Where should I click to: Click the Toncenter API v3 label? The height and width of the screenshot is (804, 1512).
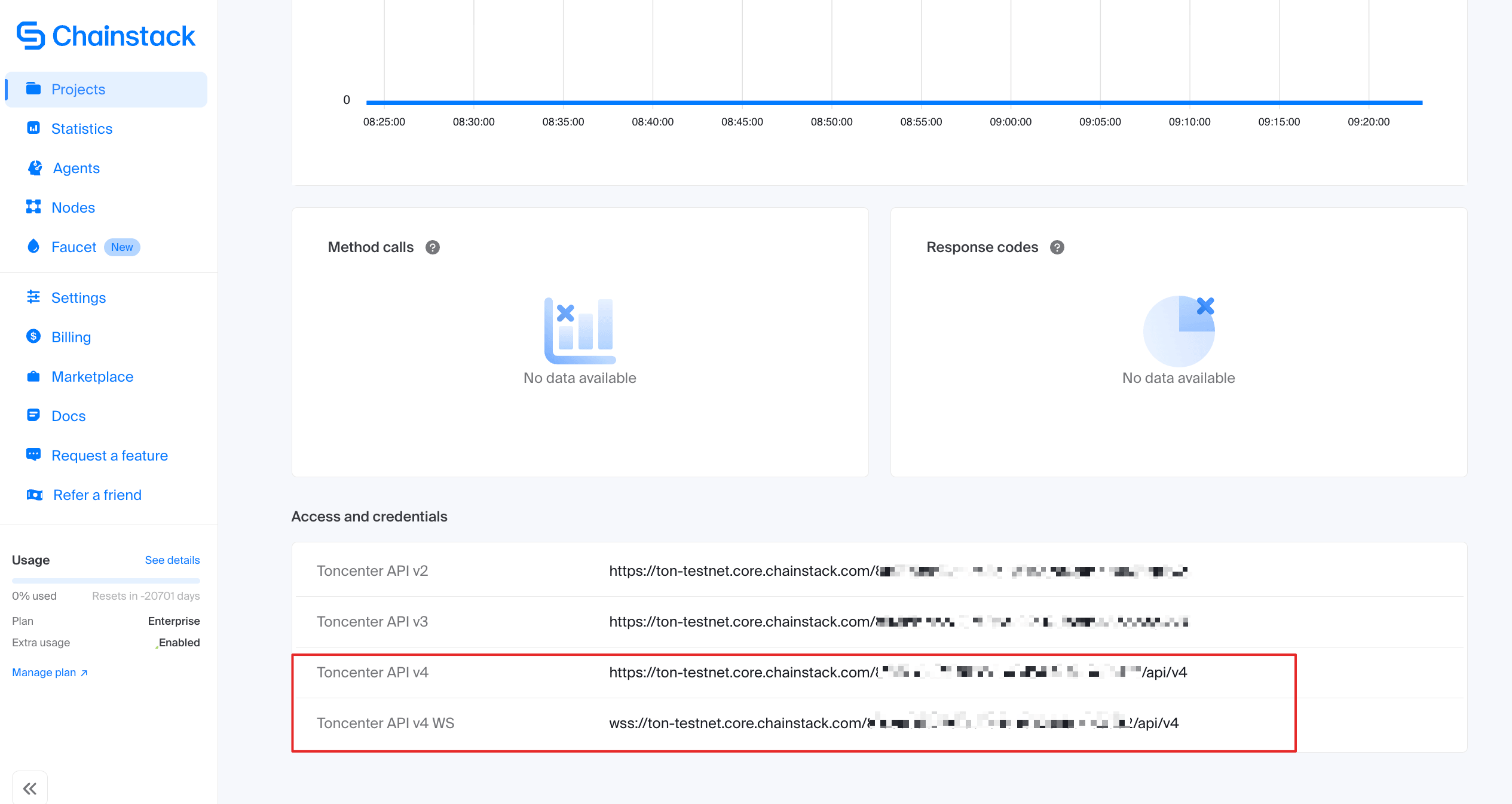372,621
